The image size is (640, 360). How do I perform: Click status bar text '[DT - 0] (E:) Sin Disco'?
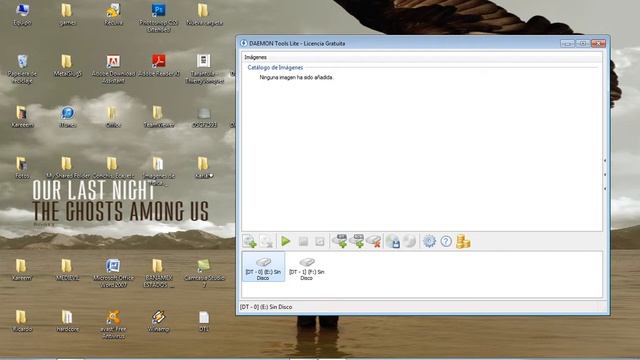point(266,307)
